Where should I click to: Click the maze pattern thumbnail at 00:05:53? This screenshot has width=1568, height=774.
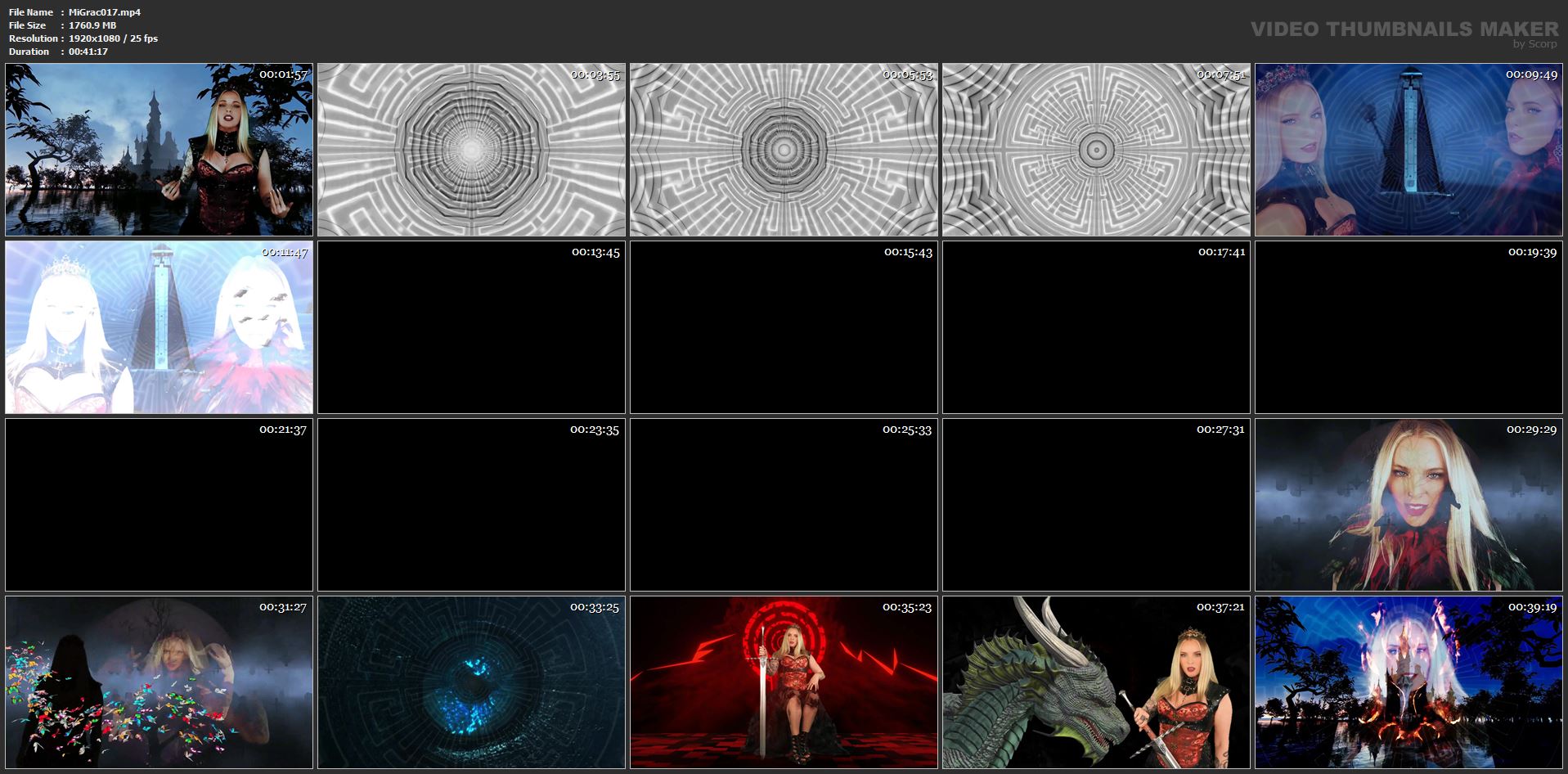[x=784, y=150]
